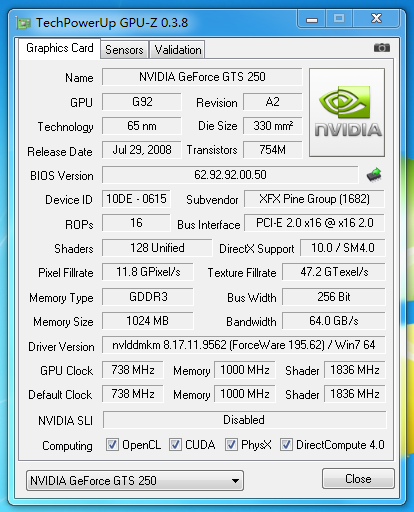This screenshot has height=512, width=414.
Task: Toggle the PhysX checkbox
Action: pyautogui.click(x=231, y=445)
